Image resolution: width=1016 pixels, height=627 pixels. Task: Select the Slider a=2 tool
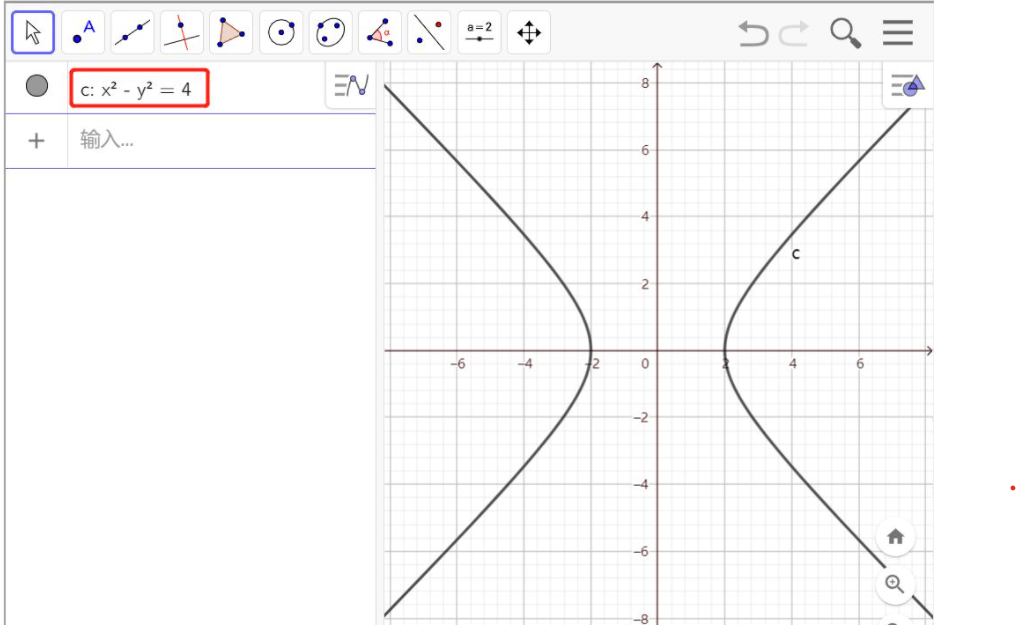click(479, 33)
